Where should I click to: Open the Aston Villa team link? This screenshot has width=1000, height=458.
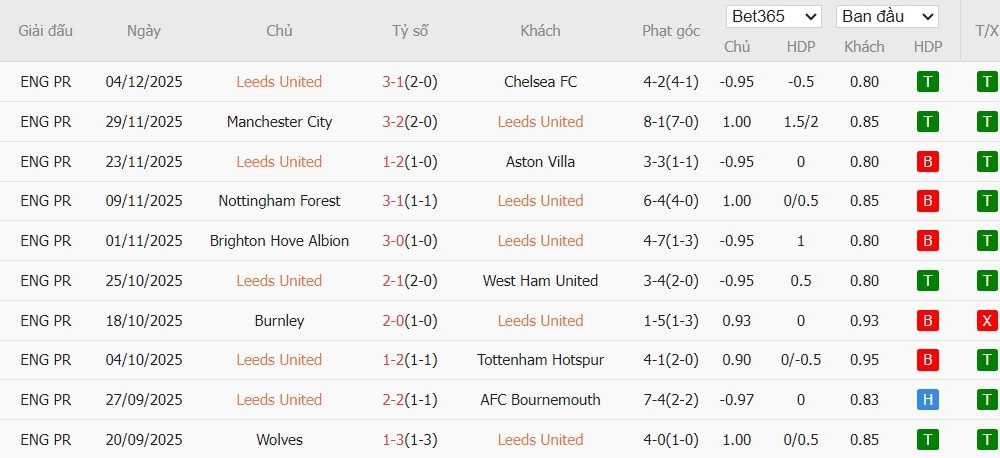click(540, 162)
